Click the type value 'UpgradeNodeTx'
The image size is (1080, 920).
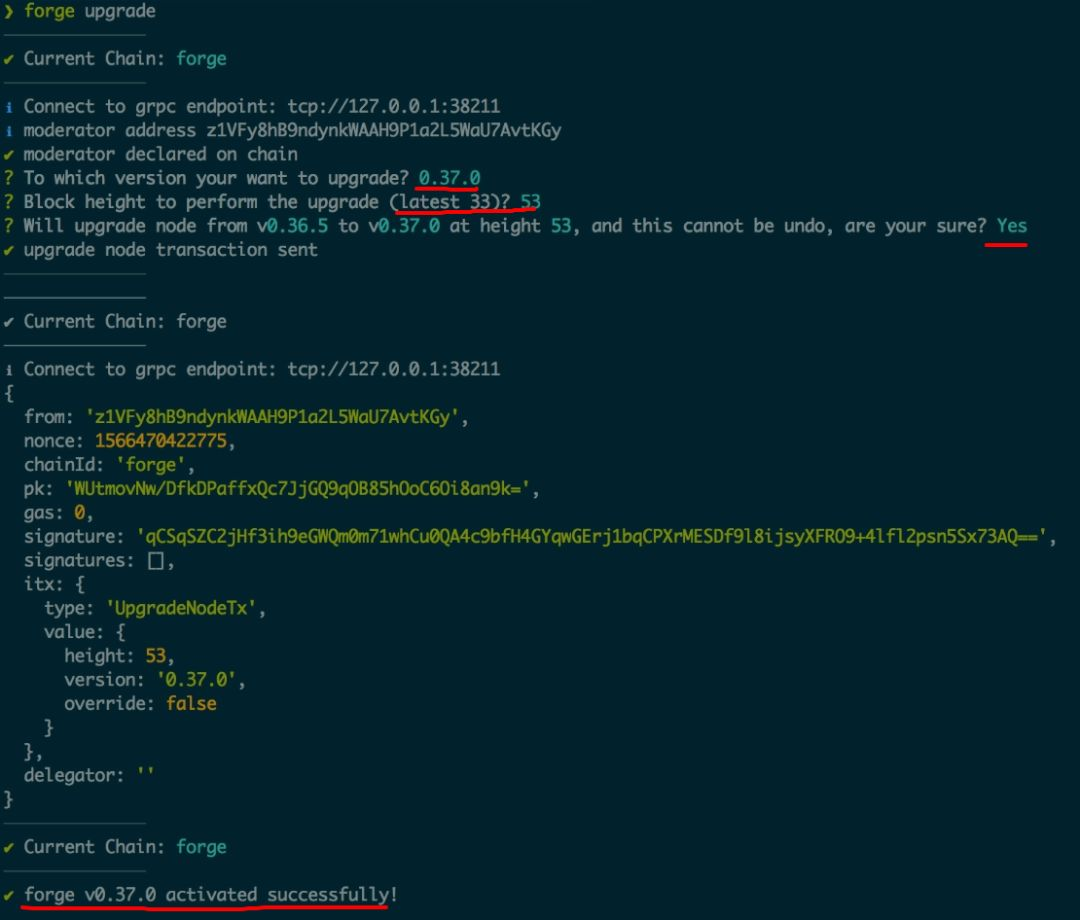(x=184, y=608)
